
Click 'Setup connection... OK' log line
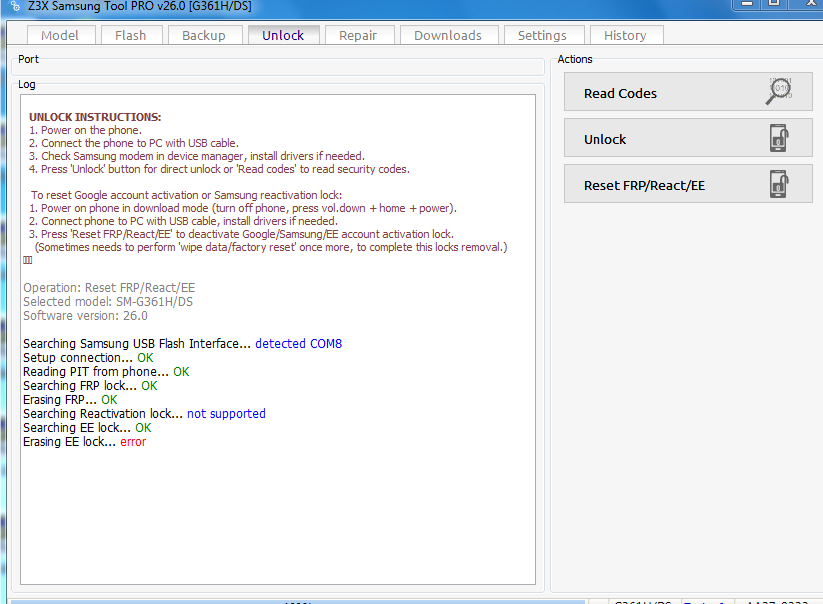88,357
